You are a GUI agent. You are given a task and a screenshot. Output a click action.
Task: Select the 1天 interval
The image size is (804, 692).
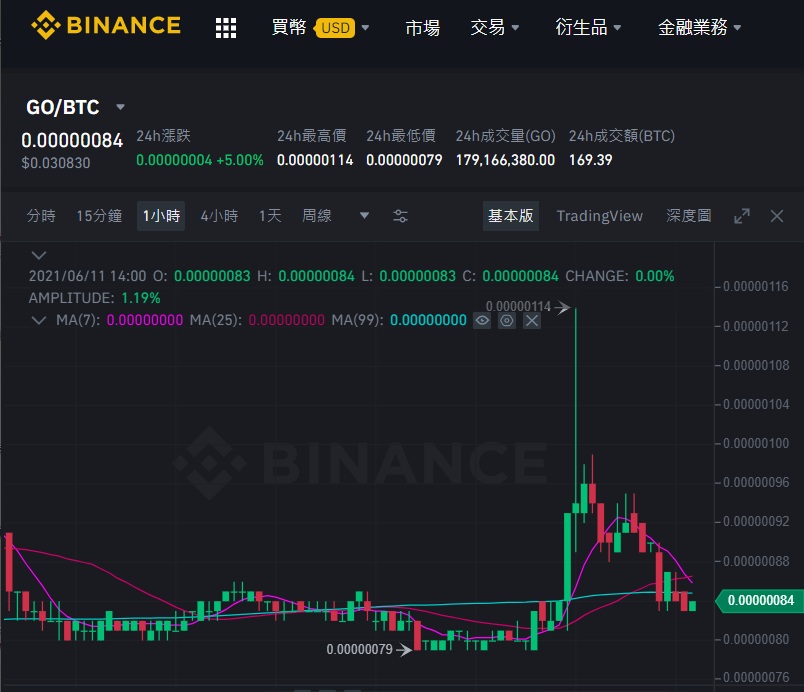270,216
